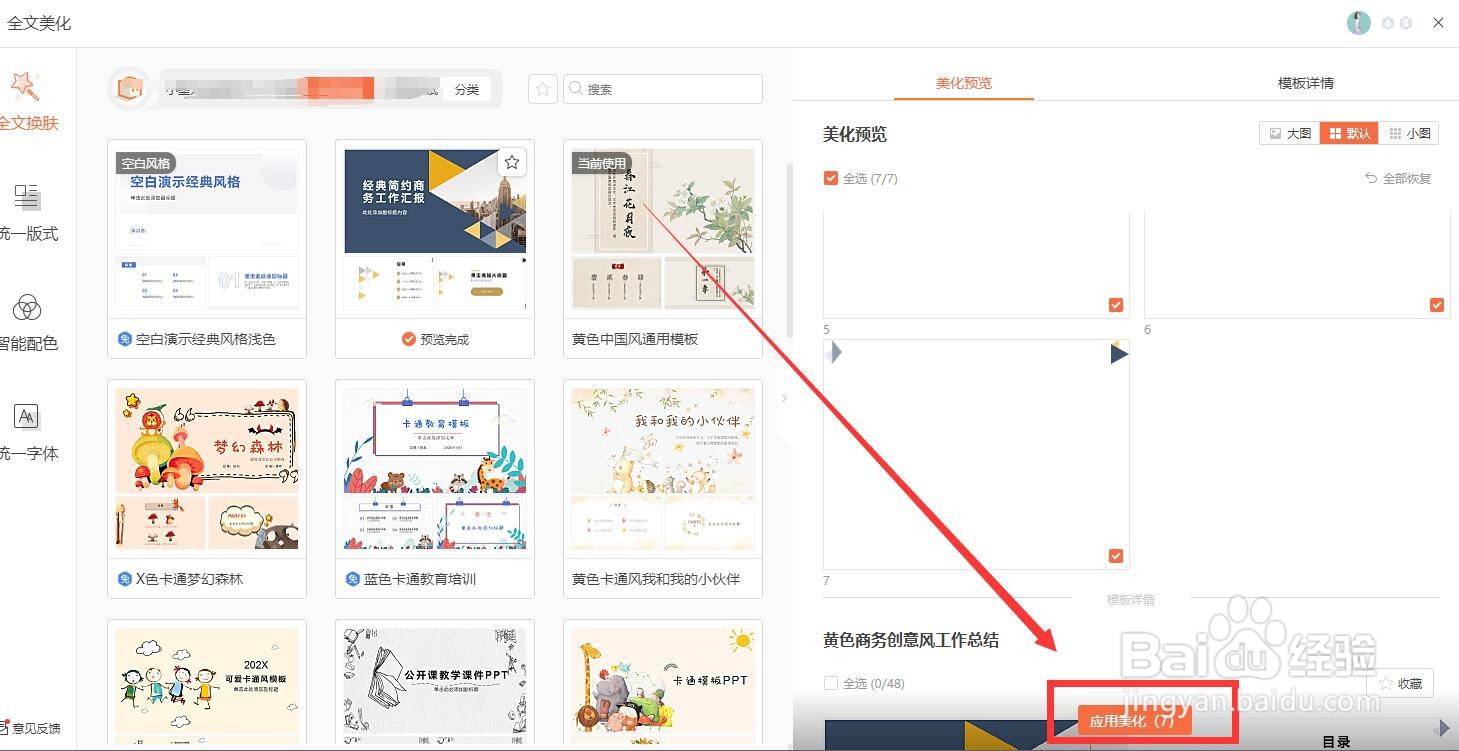Select the 蓝色卡通教育培训 template thumbnail
Viewport: 1459px width, 751px height.
click(435, 469)
